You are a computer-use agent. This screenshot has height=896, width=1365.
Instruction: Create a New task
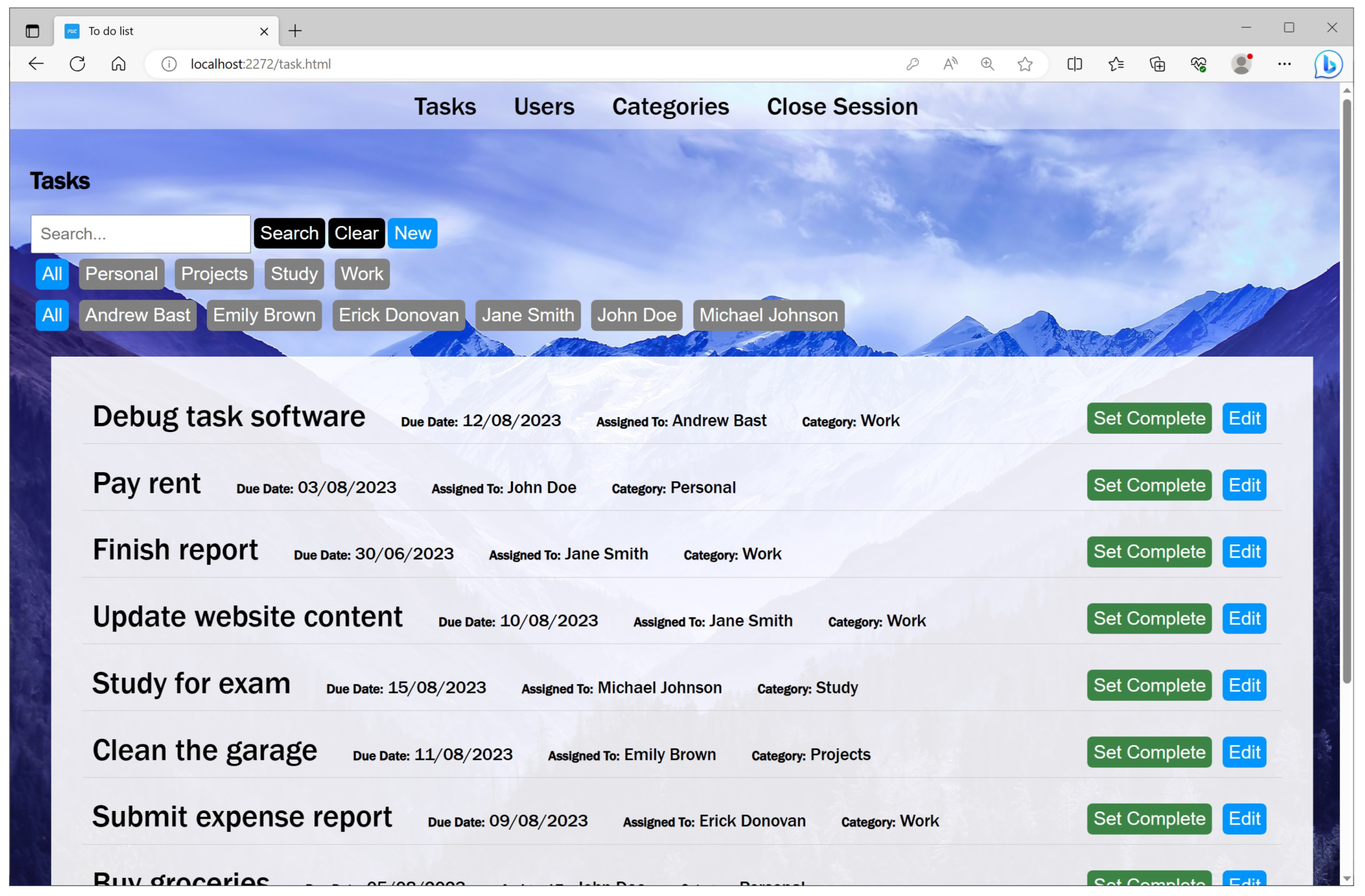(412, 233)
